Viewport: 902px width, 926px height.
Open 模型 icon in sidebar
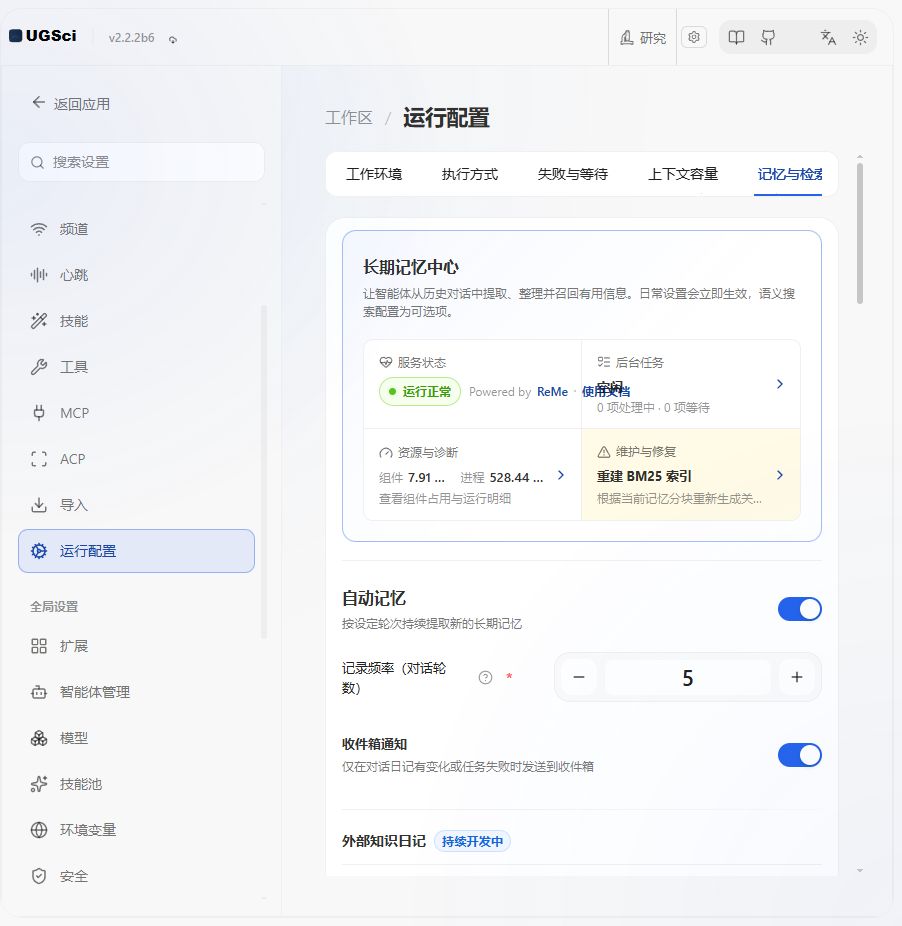38,738
